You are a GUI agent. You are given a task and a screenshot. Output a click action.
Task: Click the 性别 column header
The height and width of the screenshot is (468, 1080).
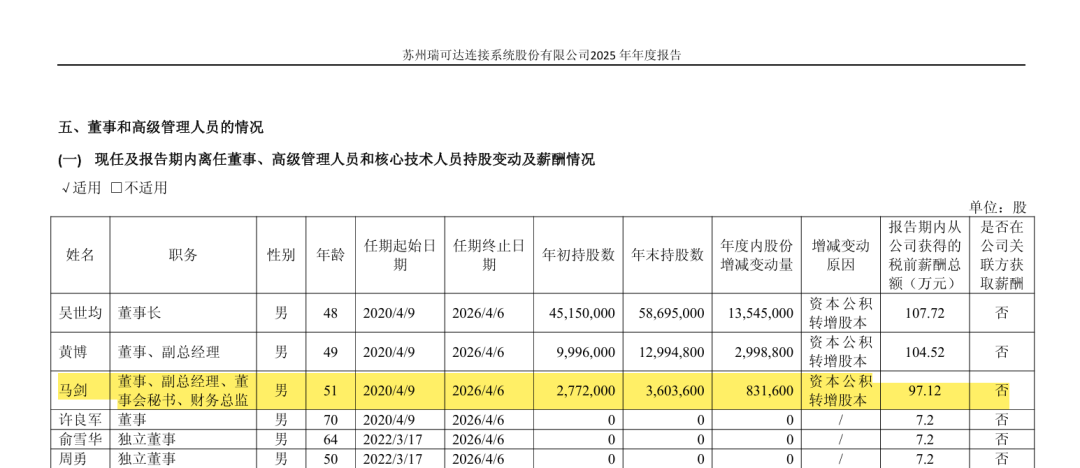point(281,255)
